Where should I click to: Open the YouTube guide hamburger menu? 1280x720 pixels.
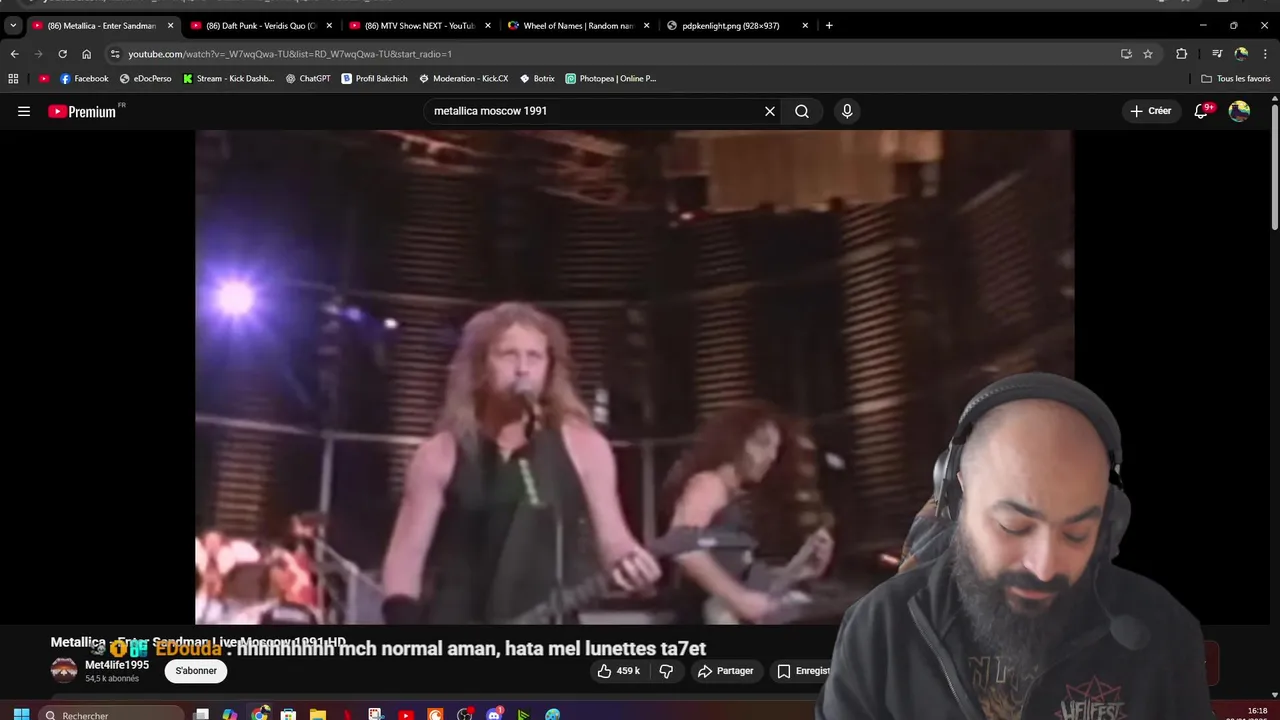[24, 111]
